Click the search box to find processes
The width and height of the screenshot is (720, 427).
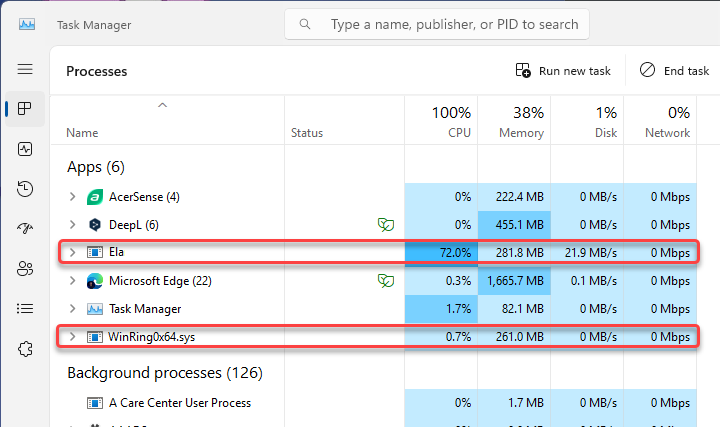click(x=437, y=24)
